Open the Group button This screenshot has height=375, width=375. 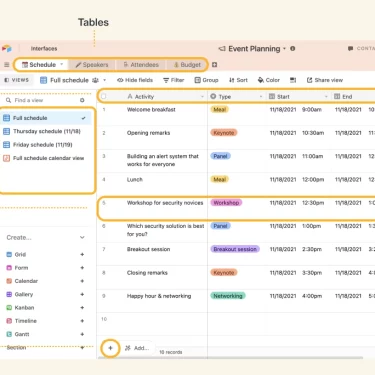click(x=206, y=80)
